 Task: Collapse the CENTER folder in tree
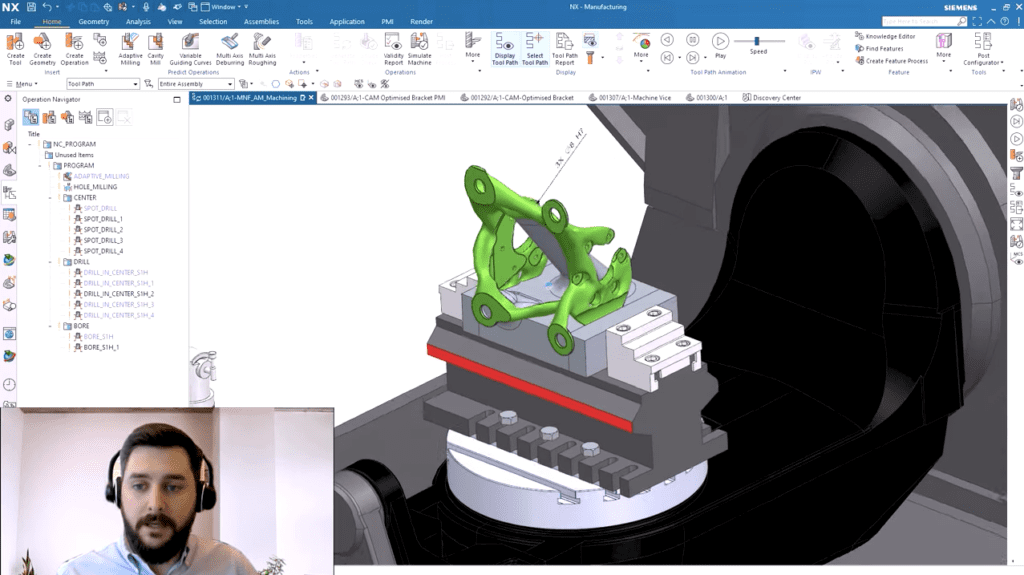tap(51, 198)
